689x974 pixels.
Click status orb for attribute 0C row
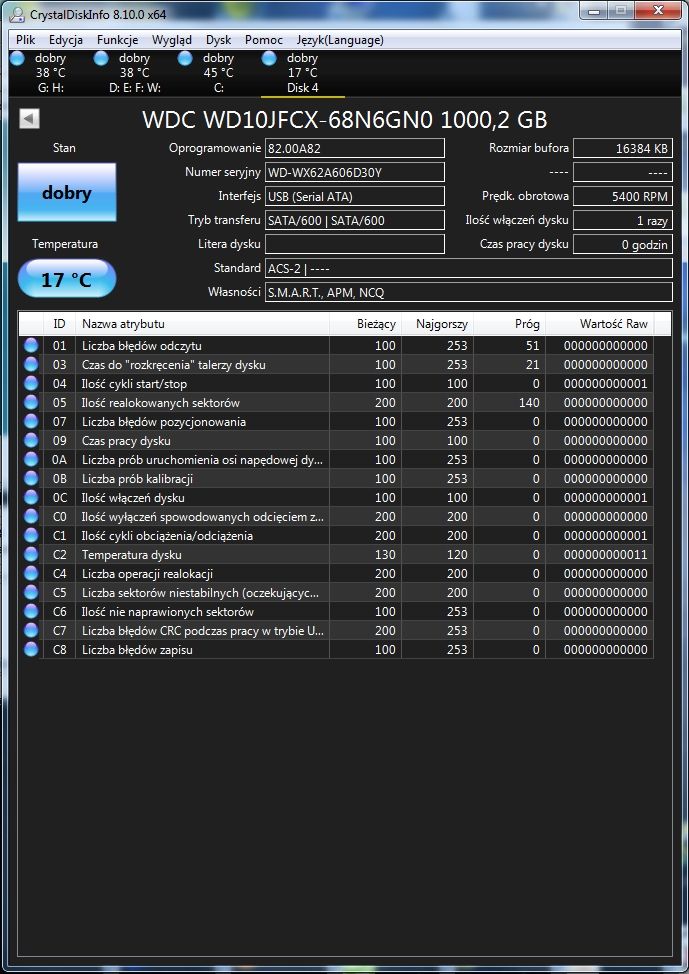30,498
